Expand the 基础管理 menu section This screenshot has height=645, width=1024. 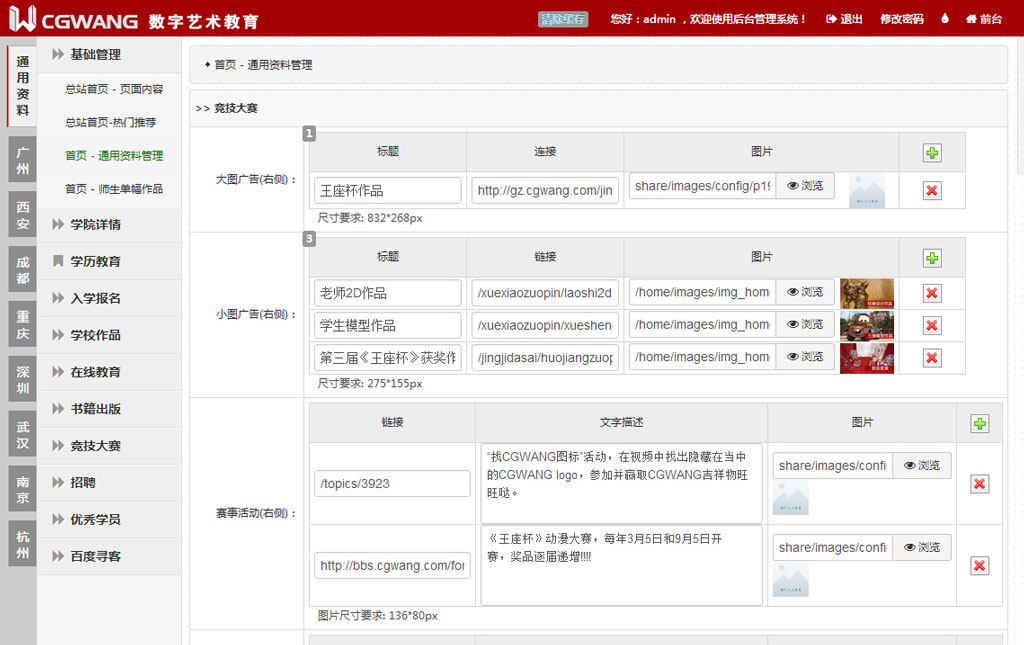click(108, 55)
